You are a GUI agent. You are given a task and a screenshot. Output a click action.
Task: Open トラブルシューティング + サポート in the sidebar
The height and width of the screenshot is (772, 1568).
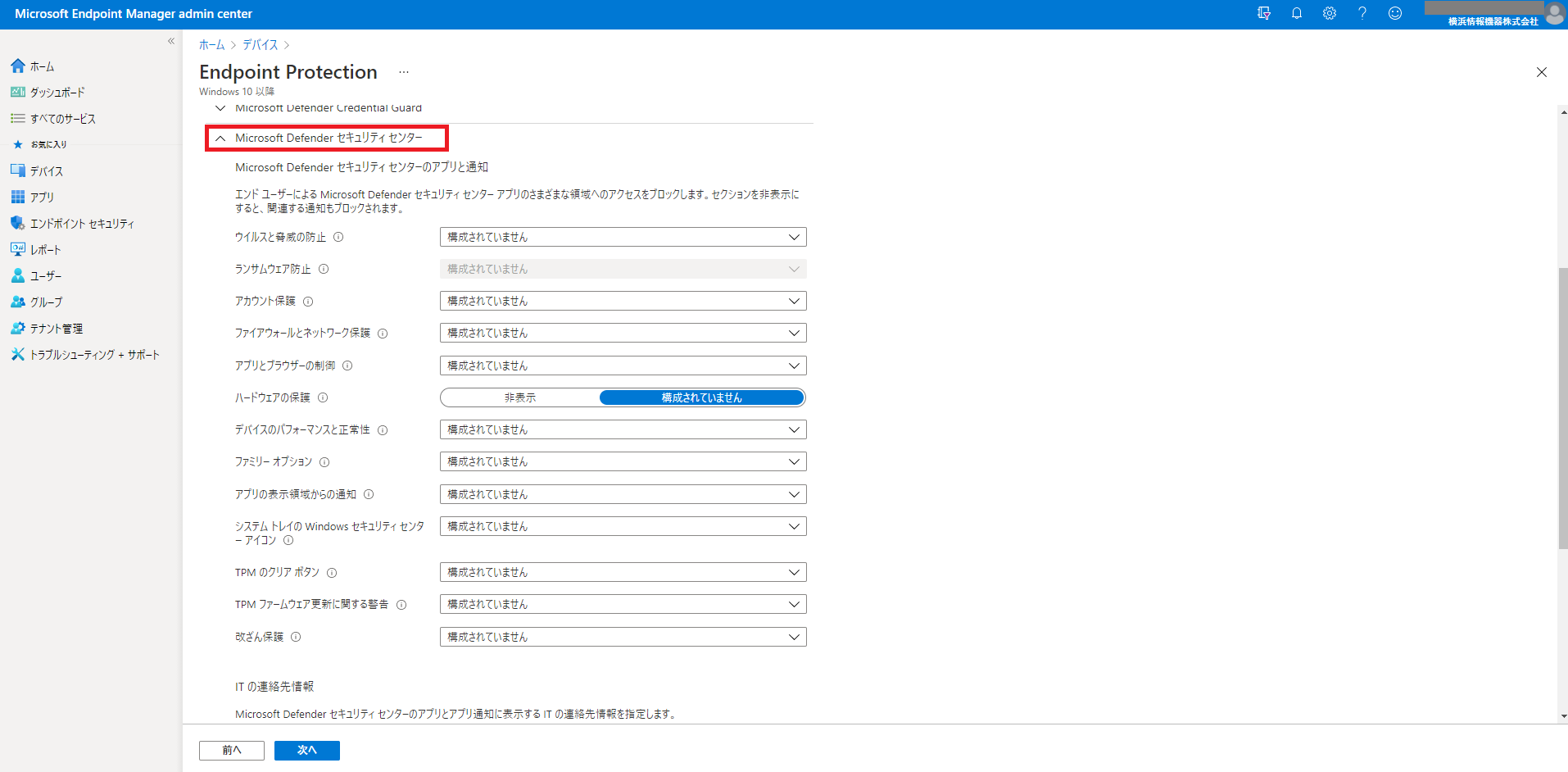pyautogui.click(x=95, y=354)
